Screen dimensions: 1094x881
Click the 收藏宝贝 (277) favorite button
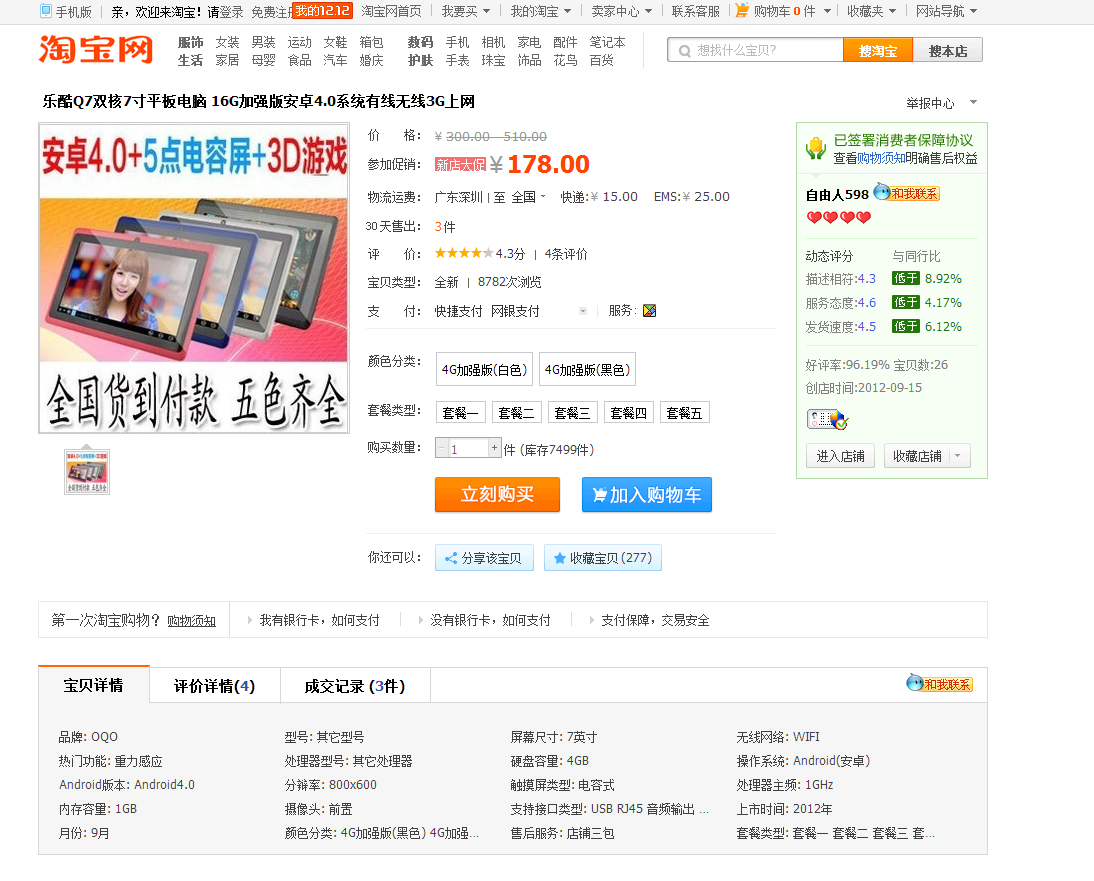[x=603, y=557]
